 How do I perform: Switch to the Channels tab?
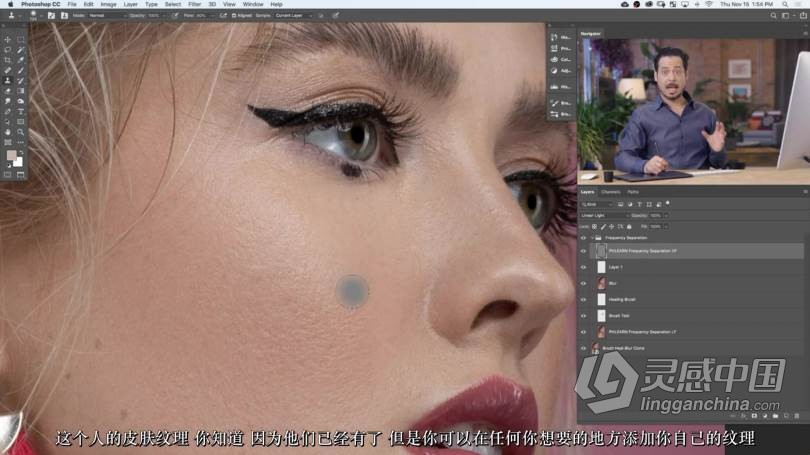pos(611,192)
